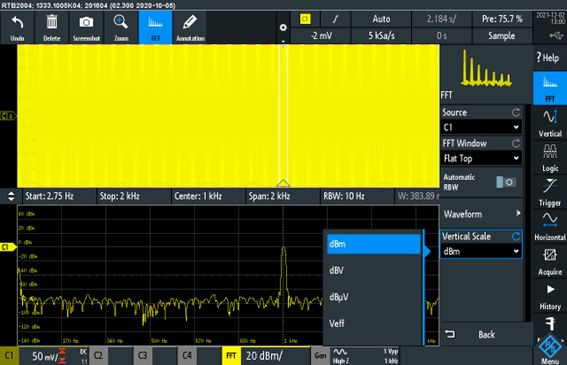Image resolution: width=567 pixels, height=365 pixels.
Task: Edit the Span: 2 kHz field
Action: [282, 196]
